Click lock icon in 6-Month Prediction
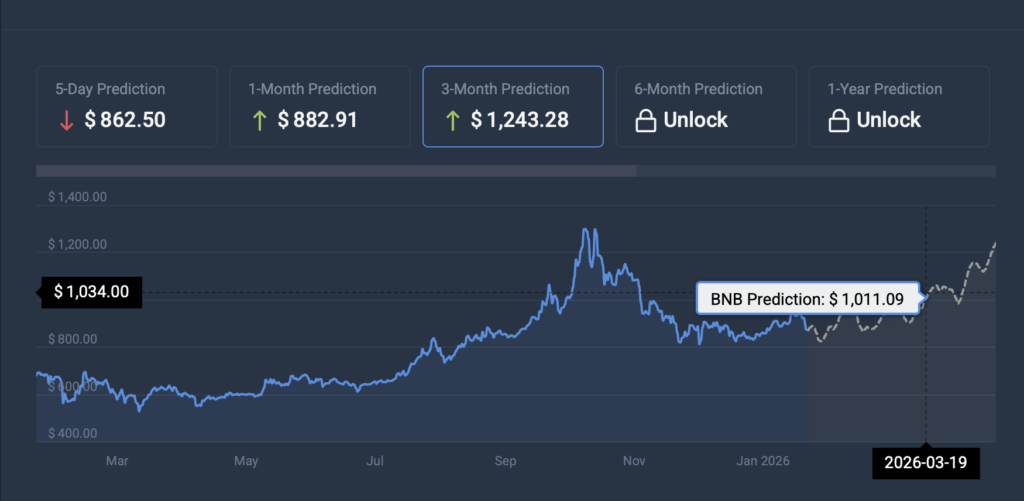This screenshot has width=1024, height=501. coord(645,120)
